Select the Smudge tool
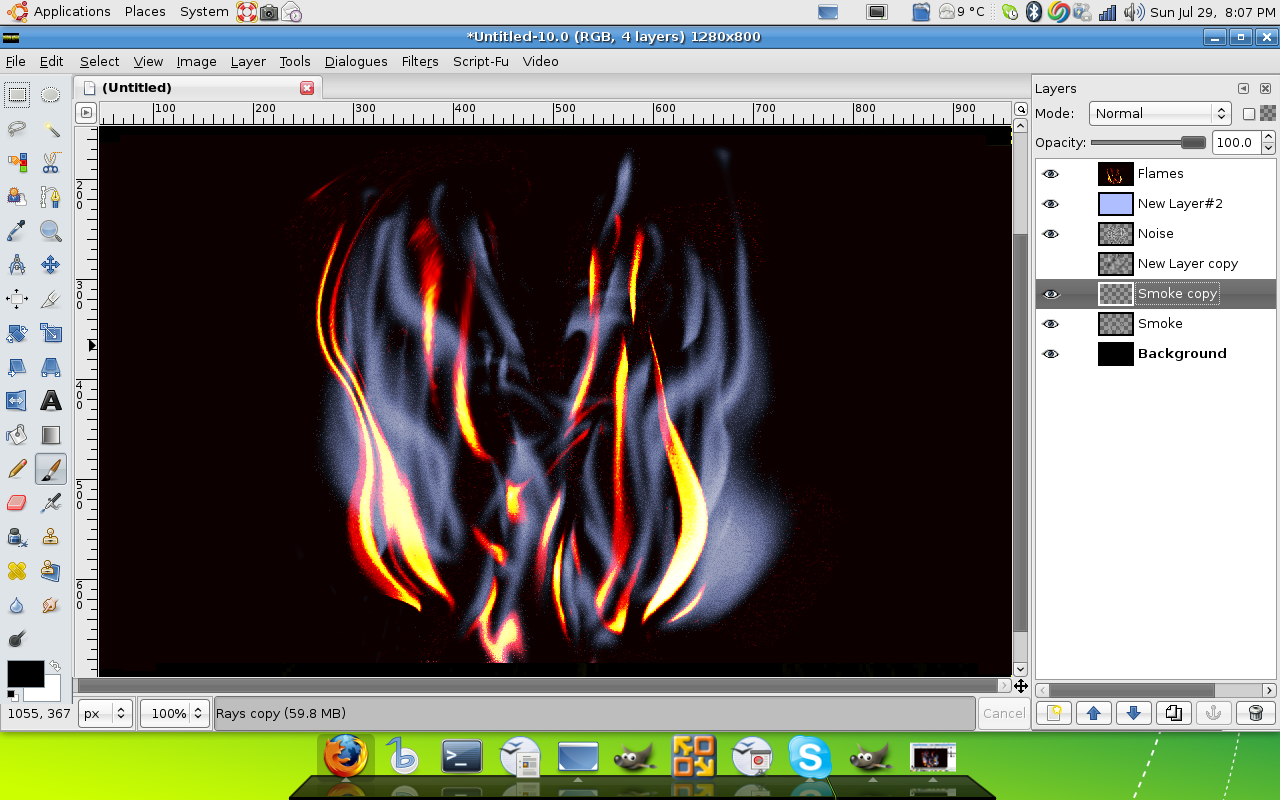This screenshot has width=1280, height=800. [50, 605]
